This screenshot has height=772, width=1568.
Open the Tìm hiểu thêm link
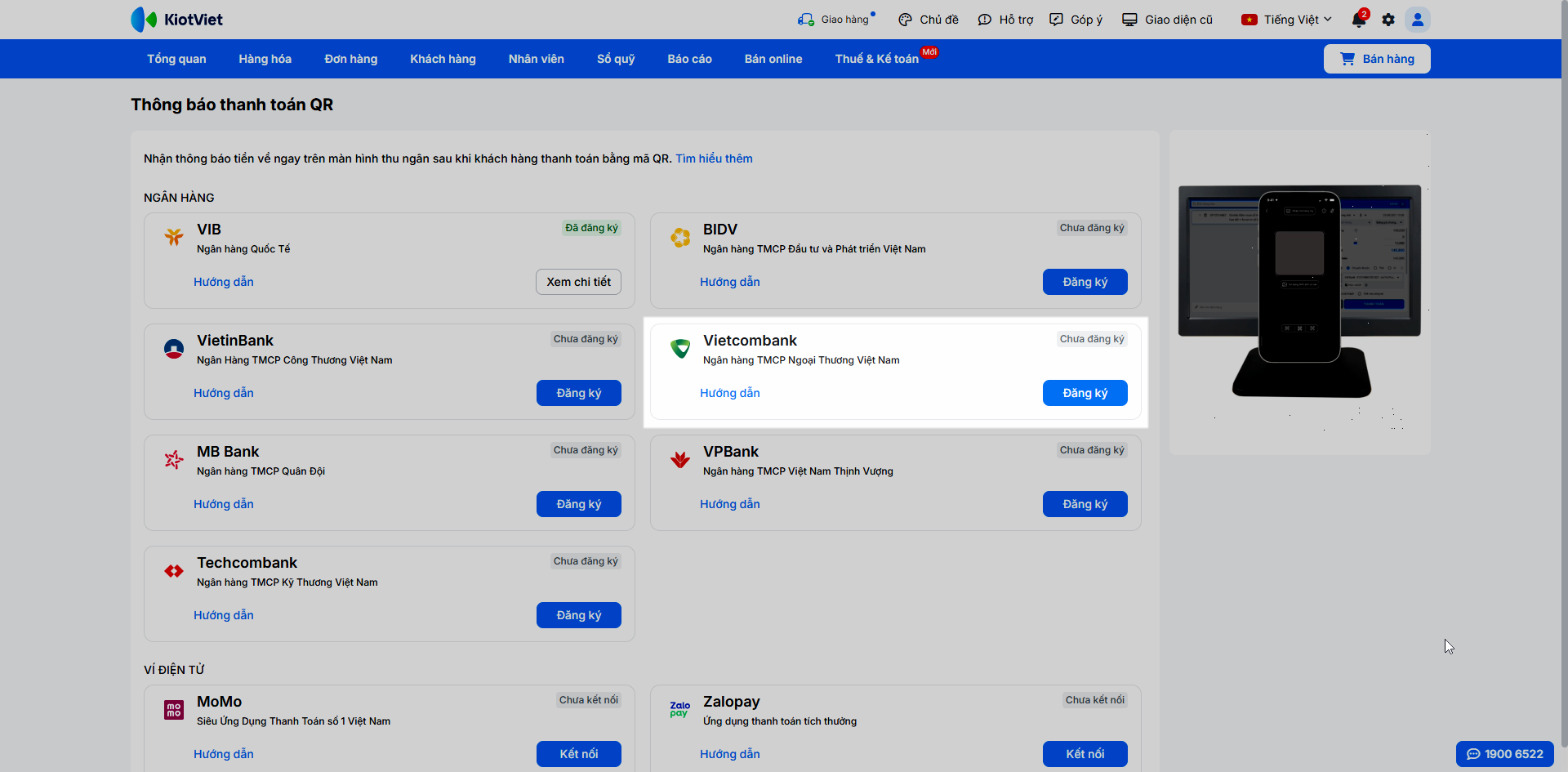(x=714, y=158)
